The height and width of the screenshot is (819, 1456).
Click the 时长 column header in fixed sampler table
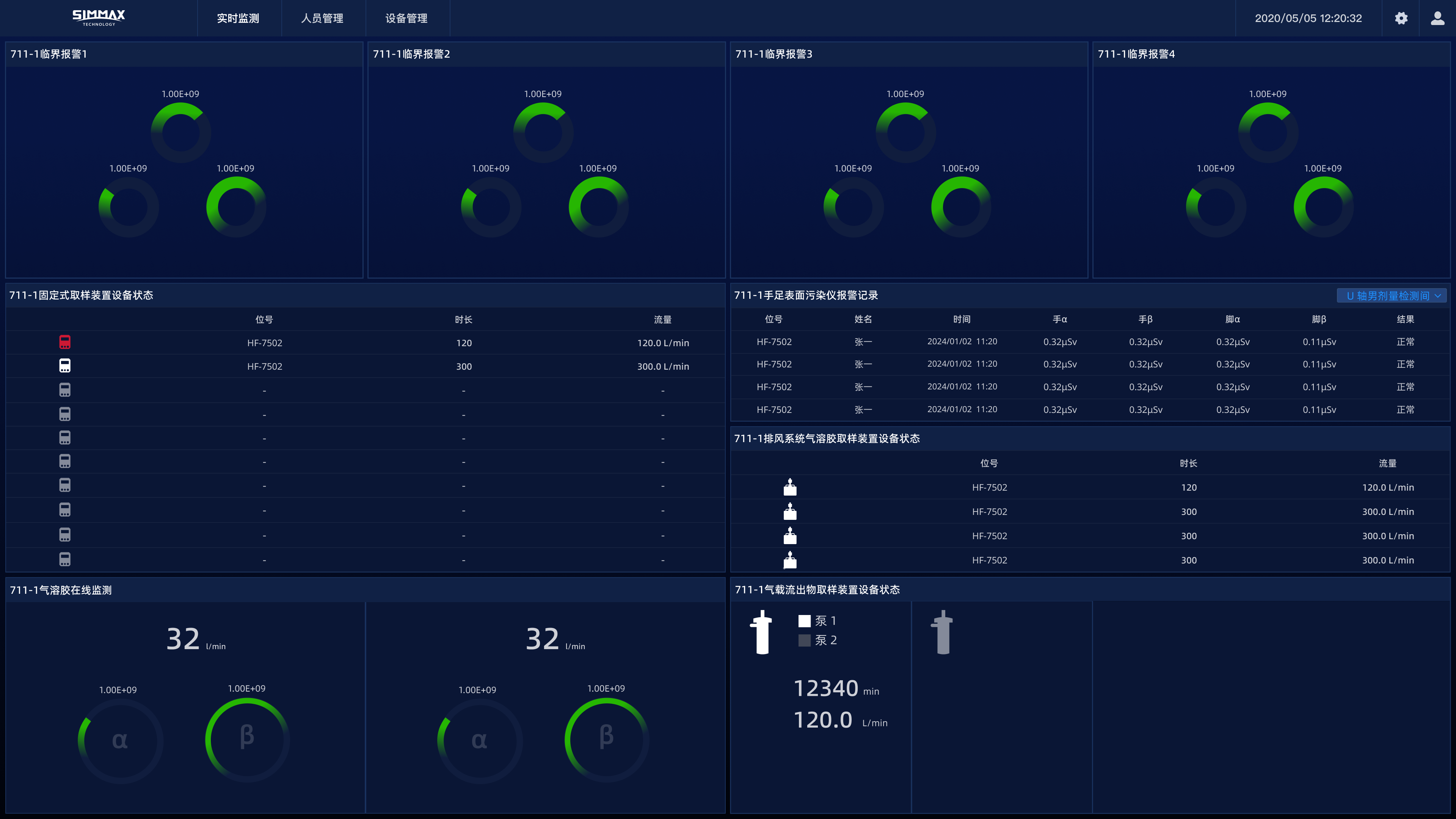click(x=463, y=320)
